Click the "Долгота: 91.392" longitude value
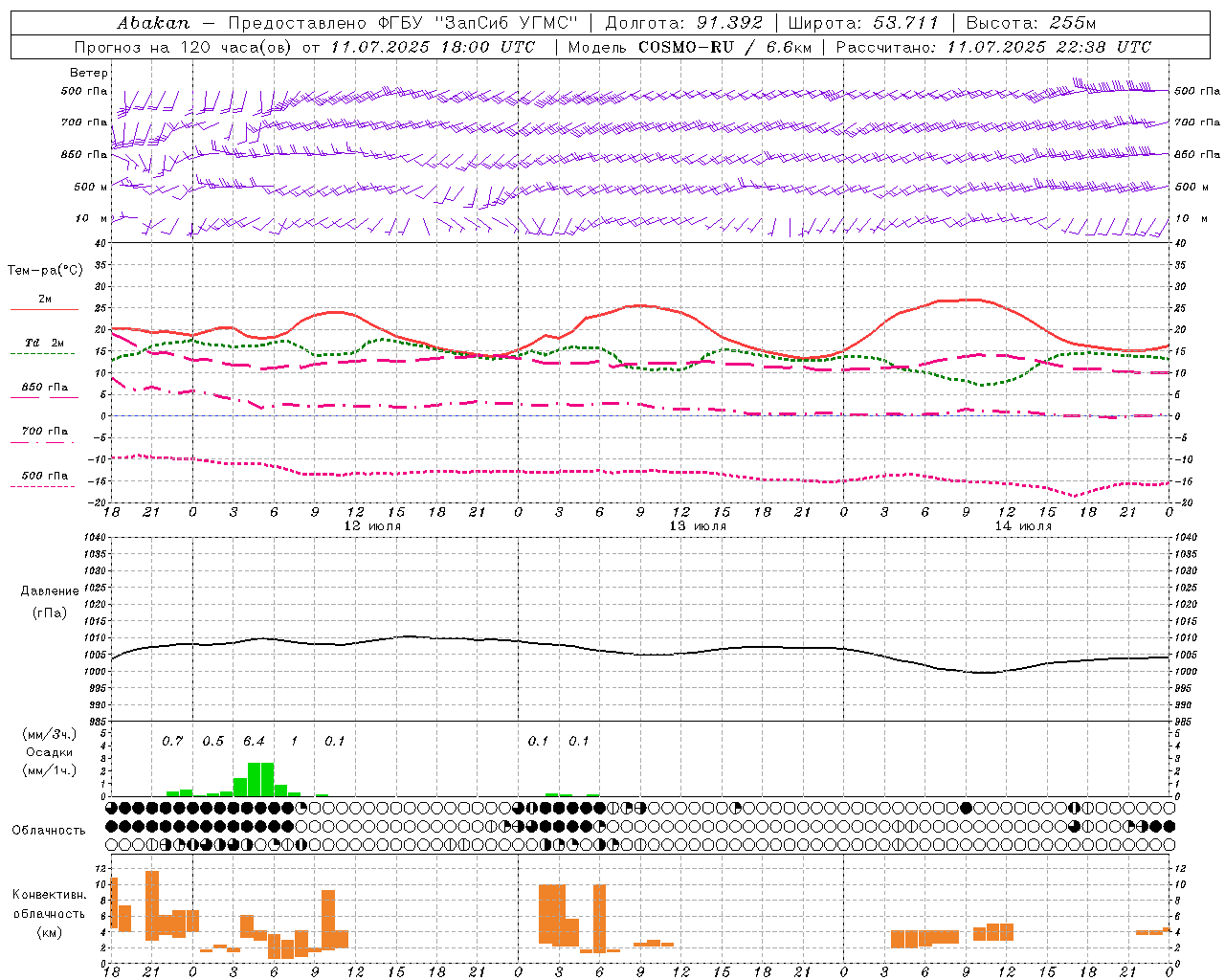Viewport: 1225px width, 980px height. pos(684,23)
